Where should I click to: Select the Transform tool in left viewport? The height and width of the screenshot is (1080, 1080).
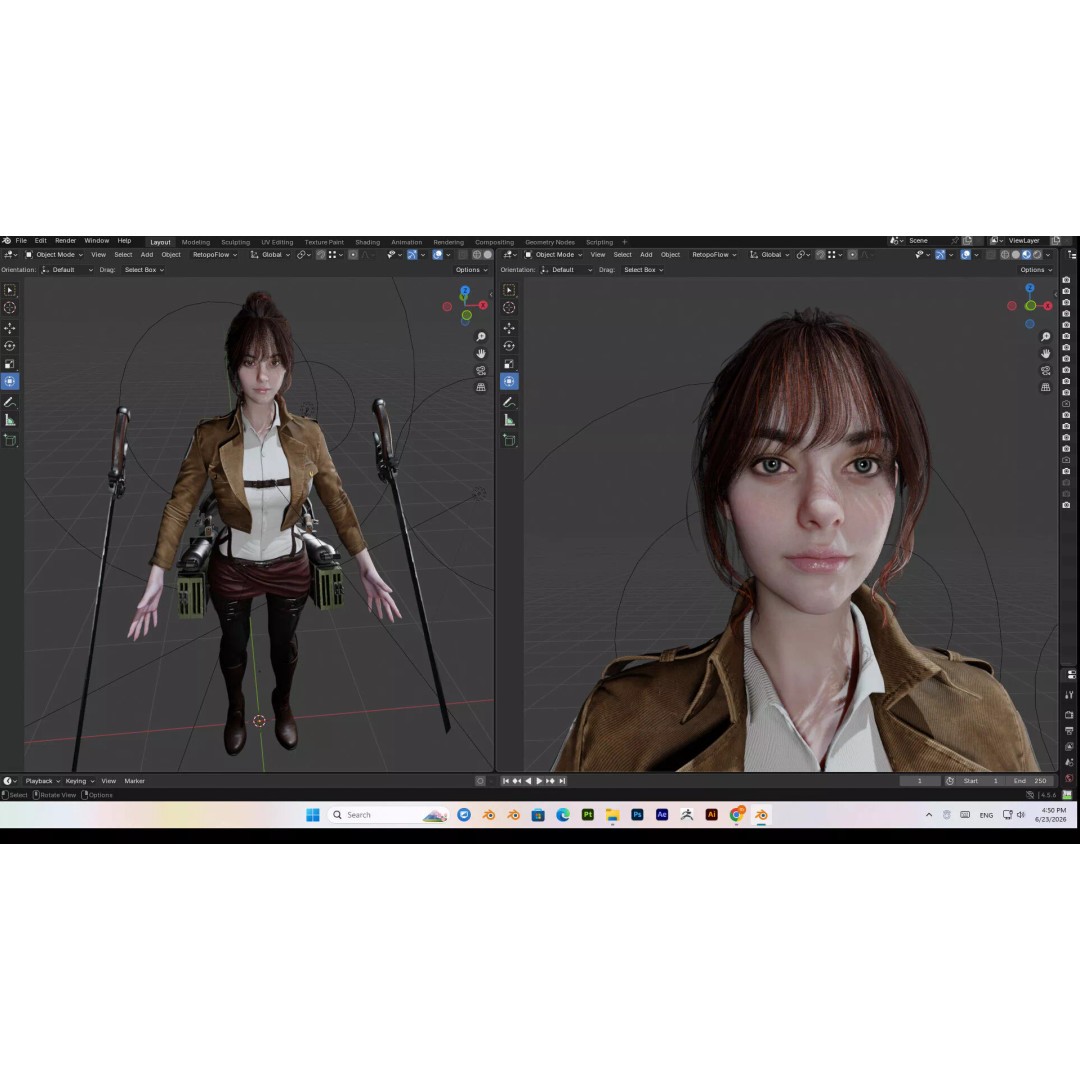[10, 381]
